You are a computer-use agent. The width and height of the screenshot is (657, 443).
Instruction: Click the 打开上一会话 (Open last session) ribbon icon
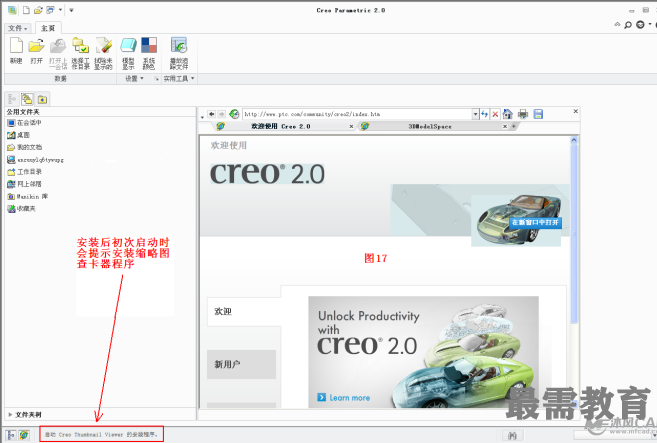click(x=58, y=53)
